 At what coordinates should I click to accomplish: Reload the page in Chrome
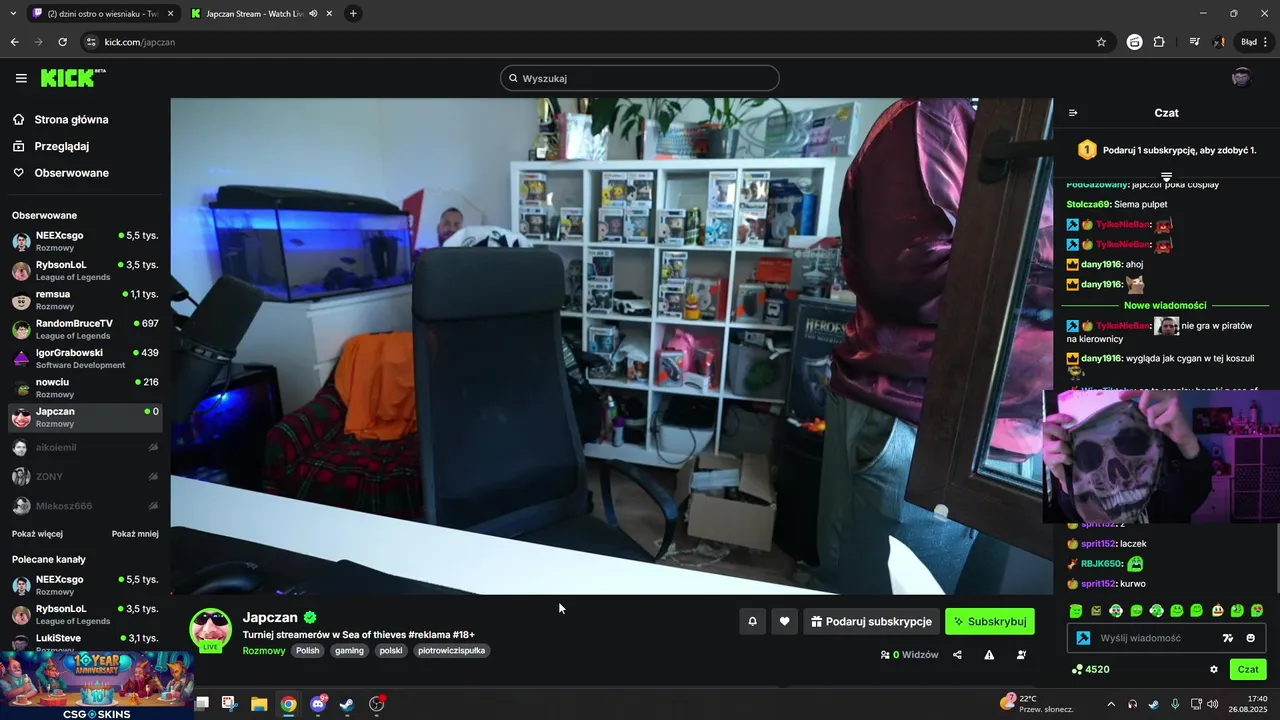click(62, 42)
